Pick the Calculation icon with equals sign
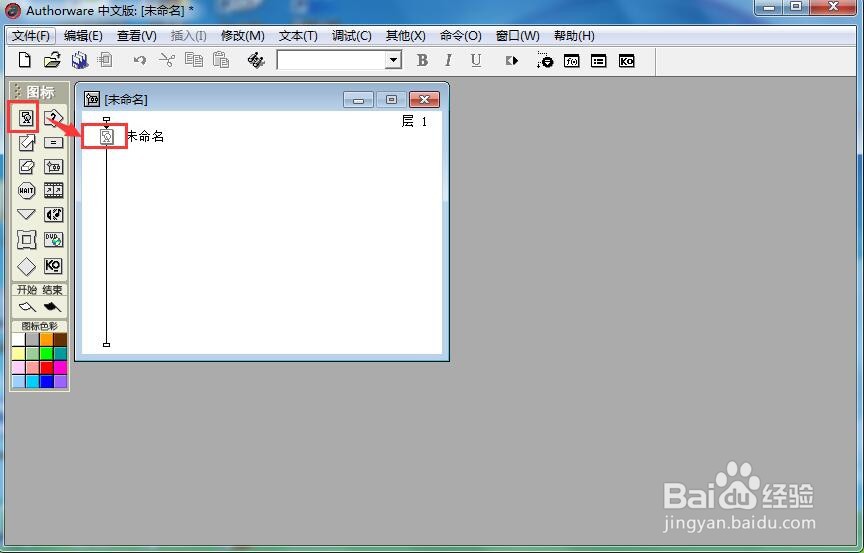 [53, 143]
